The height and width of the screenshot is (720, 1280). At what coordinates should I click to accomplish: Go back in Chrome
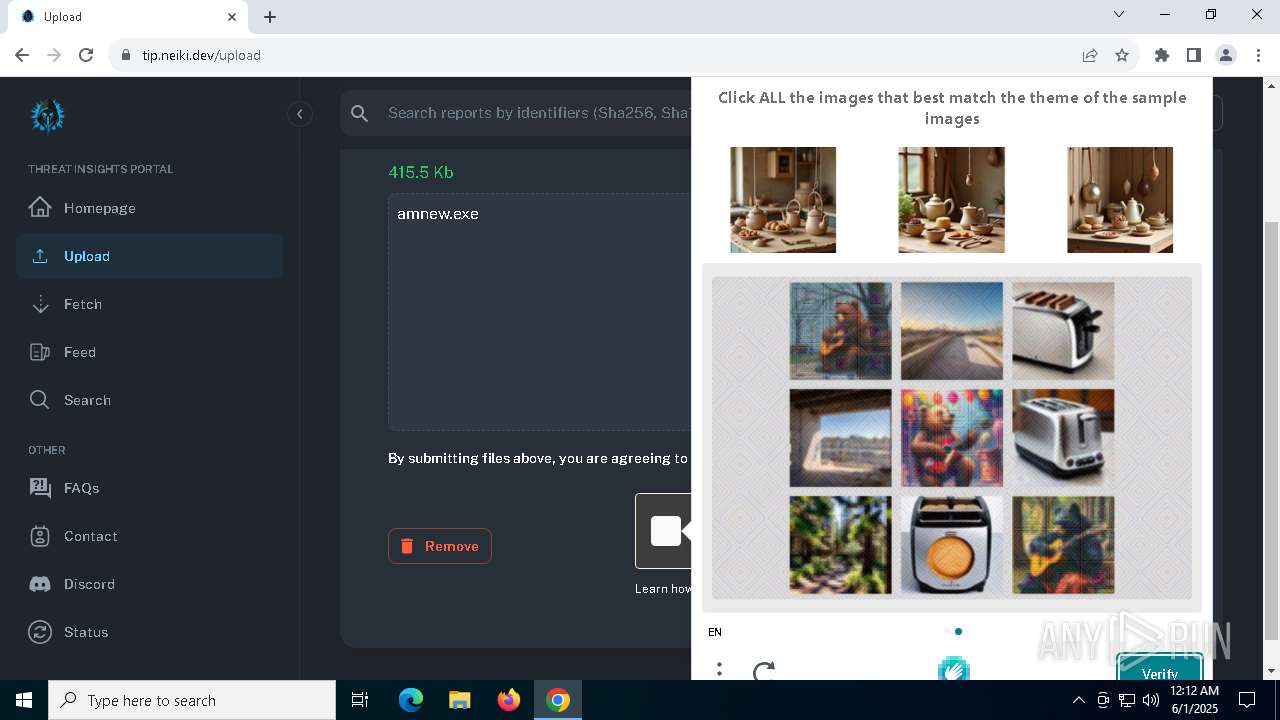22,55
